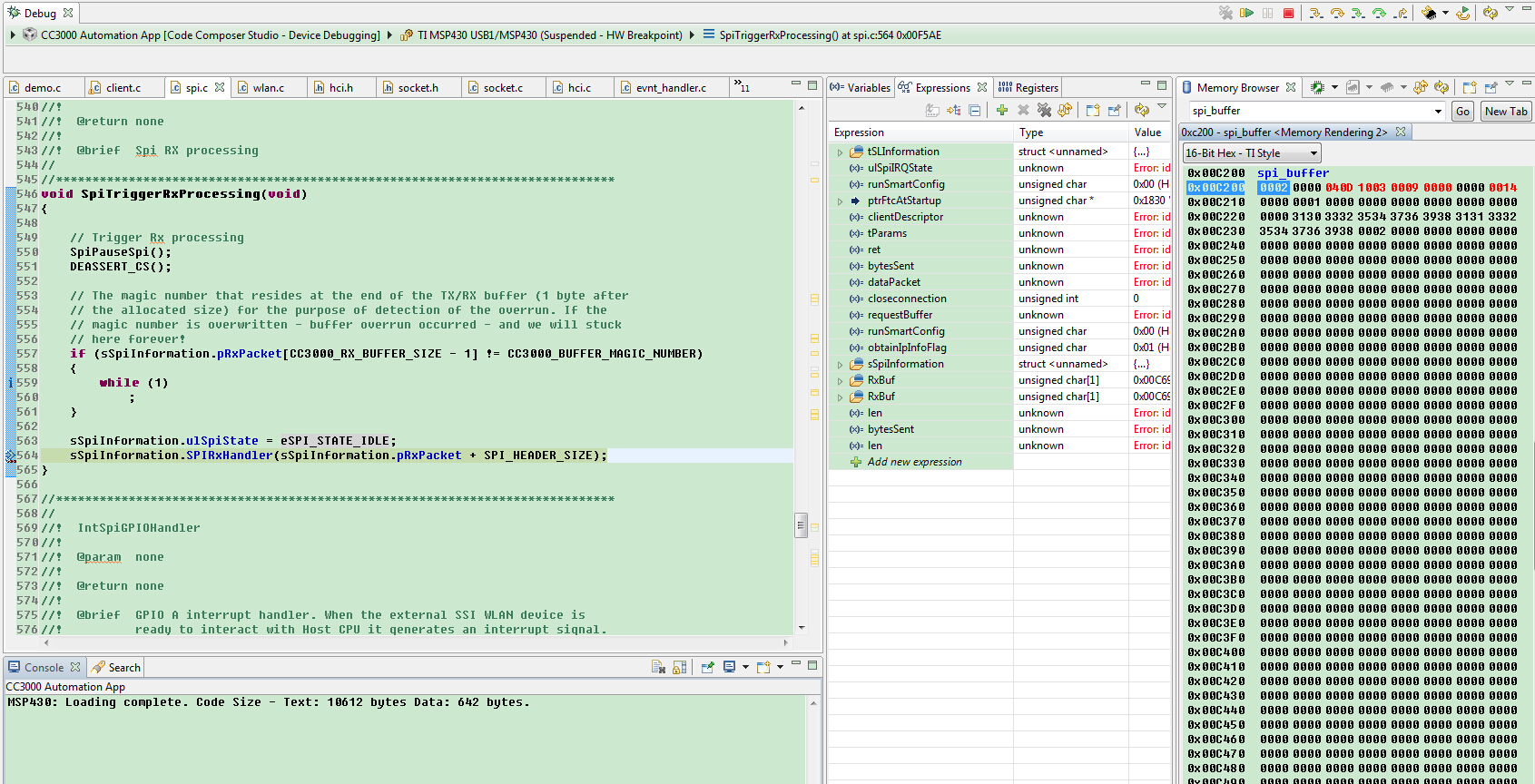Click the New Tab button
The image size is (1535, 784).
click(1506, 111)
